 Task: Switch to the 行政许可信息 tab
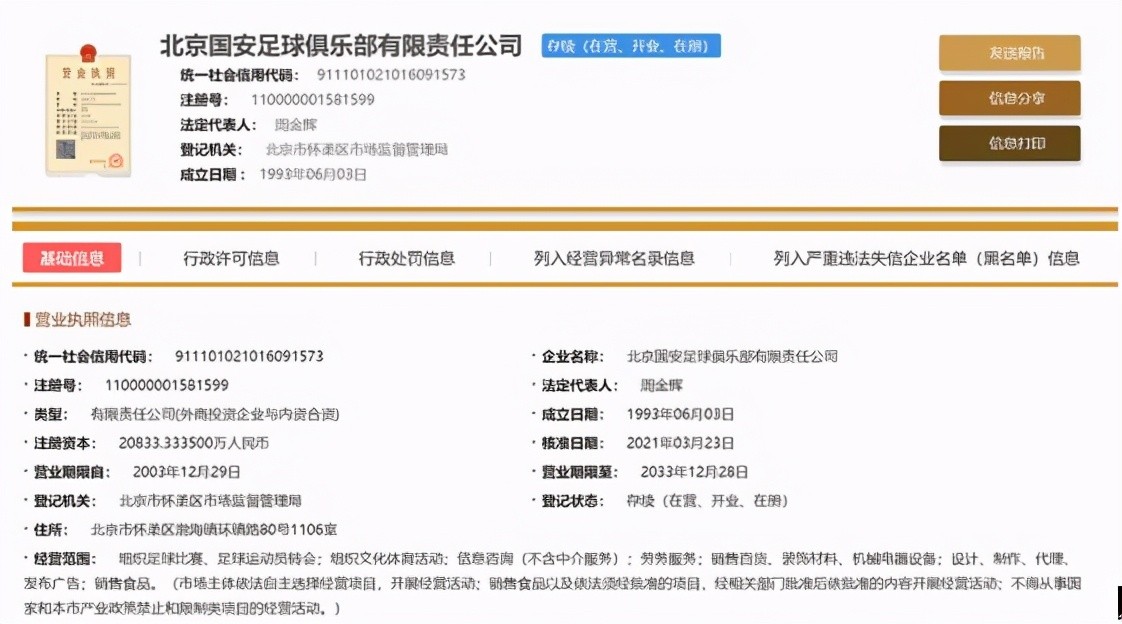[230, 258]
